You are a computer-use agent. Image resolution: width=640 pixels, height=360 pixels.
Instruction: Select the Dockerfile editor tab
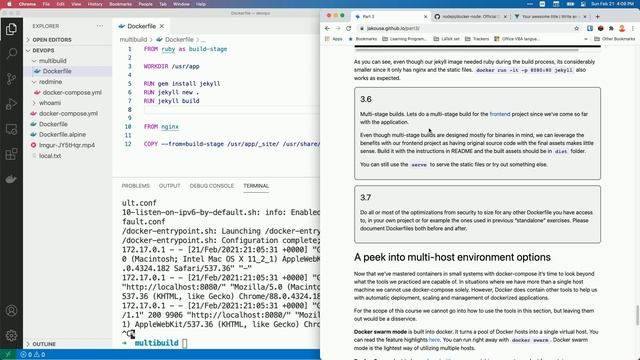click(141, 26)
